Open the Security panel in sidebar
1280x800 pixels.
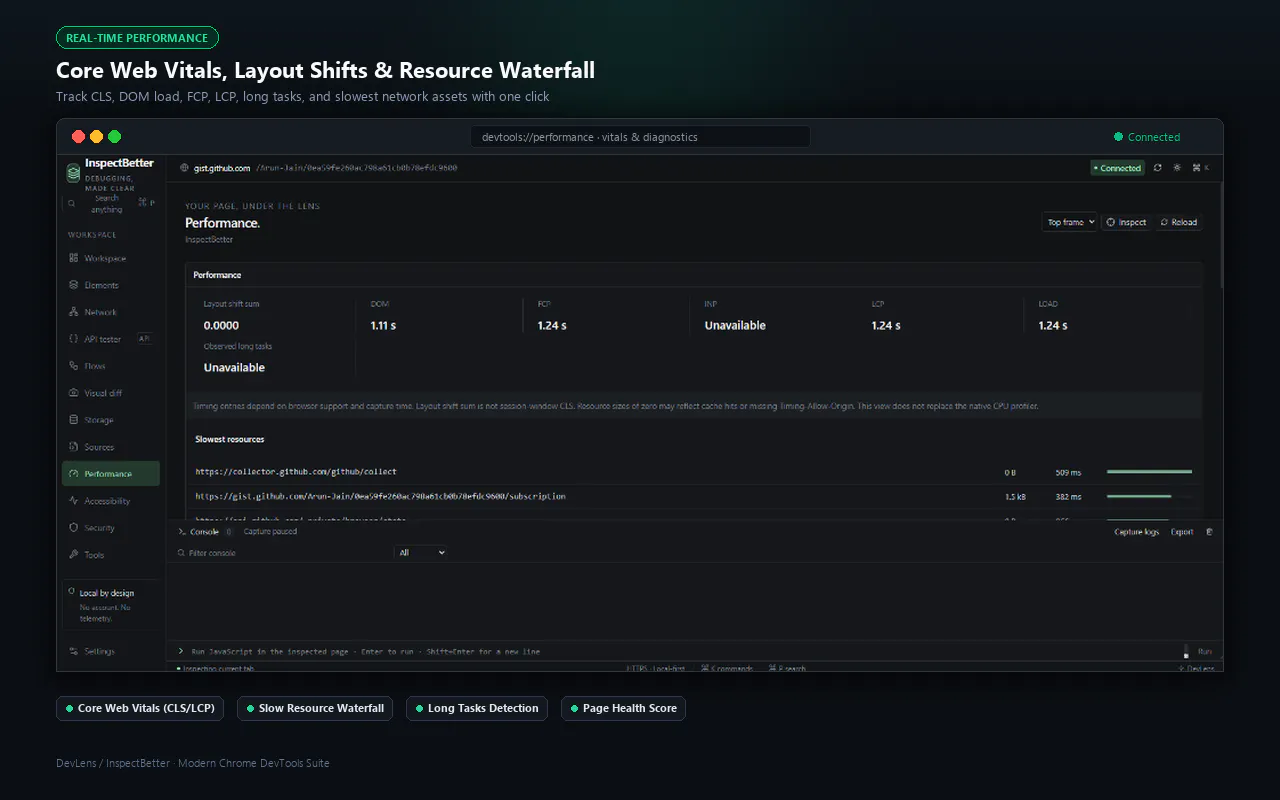(110, 528)
